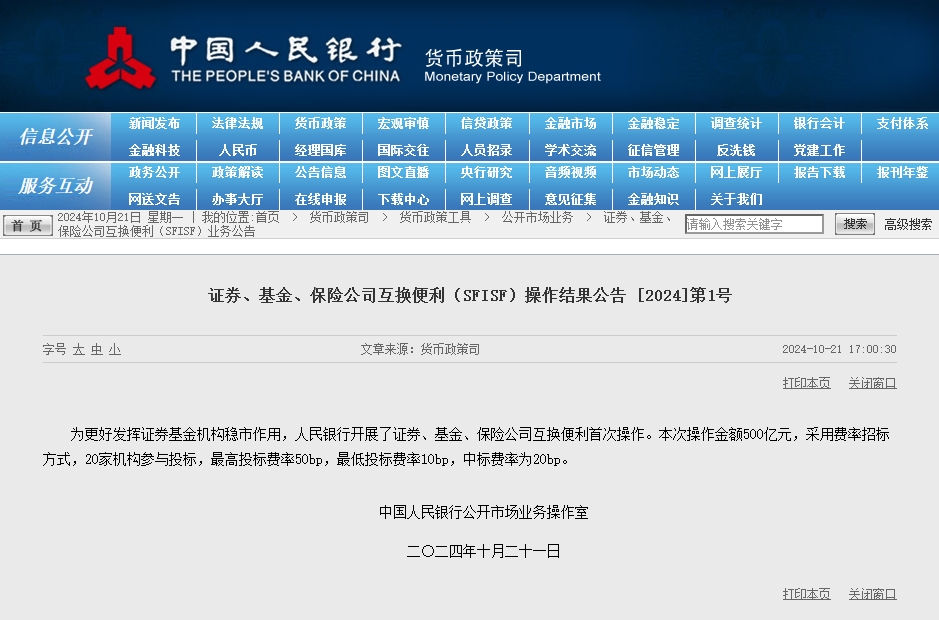Open 网上调查 navigation item
Screen dimensions: 939x620
coord(486,199)
